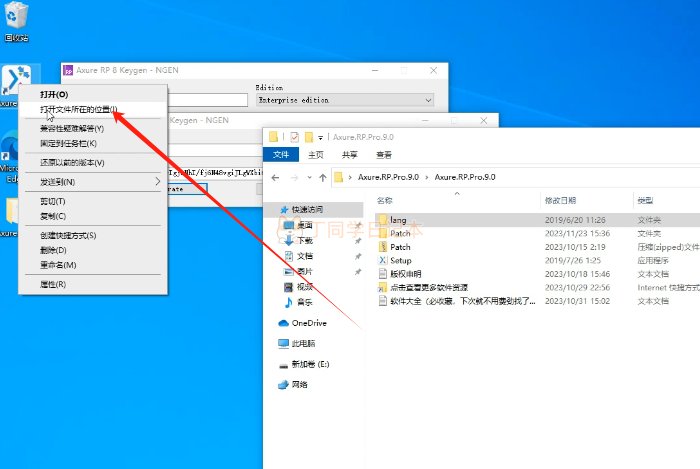The width and height of the screenshot is (700, 469).
Task: Click the properties checkmark quick access icon
Action: point(294,137)
